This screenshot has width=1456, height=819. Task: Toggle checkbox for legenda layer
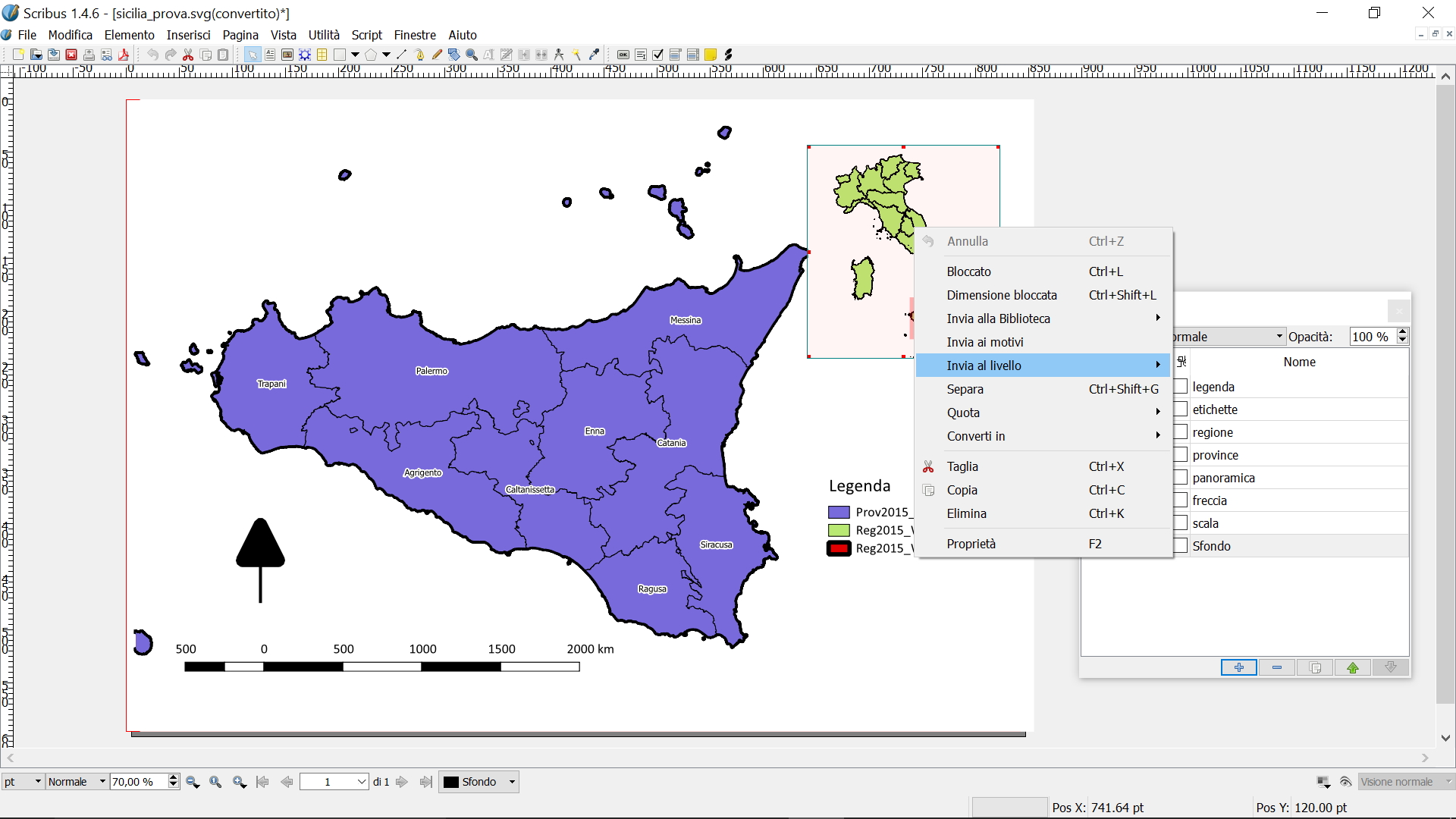(1181, 387)
